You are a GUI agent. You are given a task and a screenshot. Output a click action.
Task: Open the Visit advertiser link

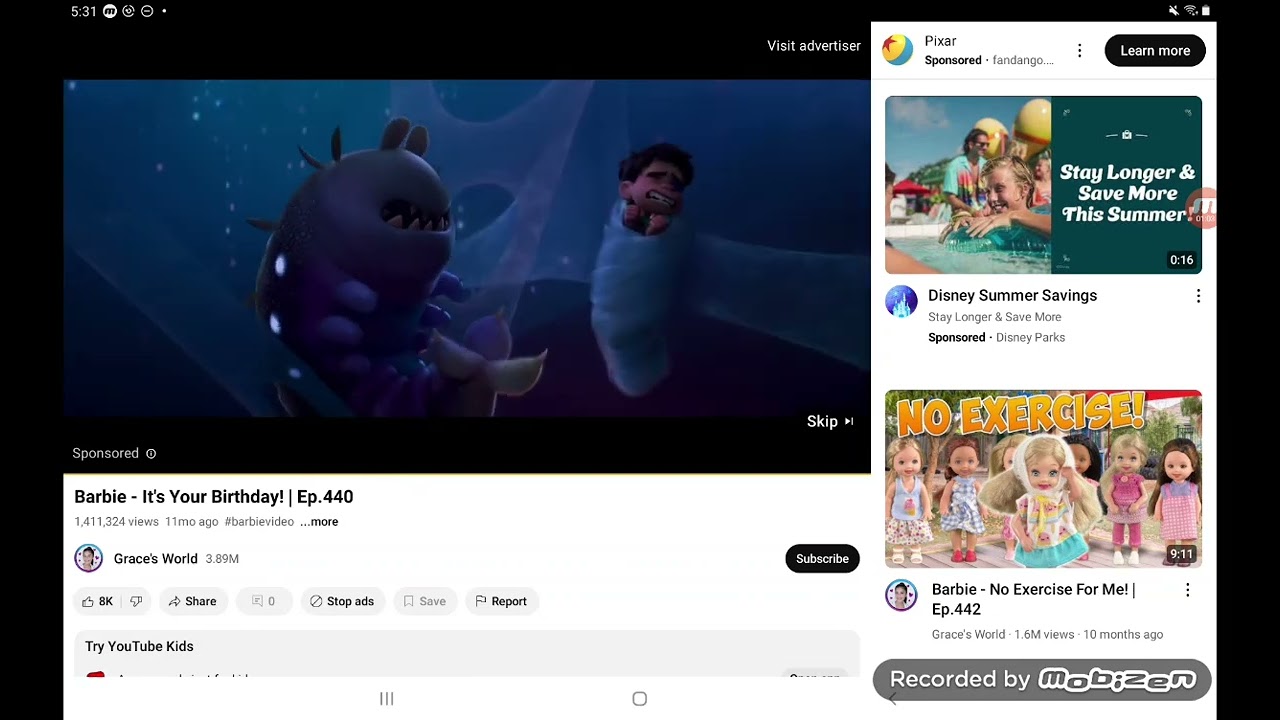(814, 46)
